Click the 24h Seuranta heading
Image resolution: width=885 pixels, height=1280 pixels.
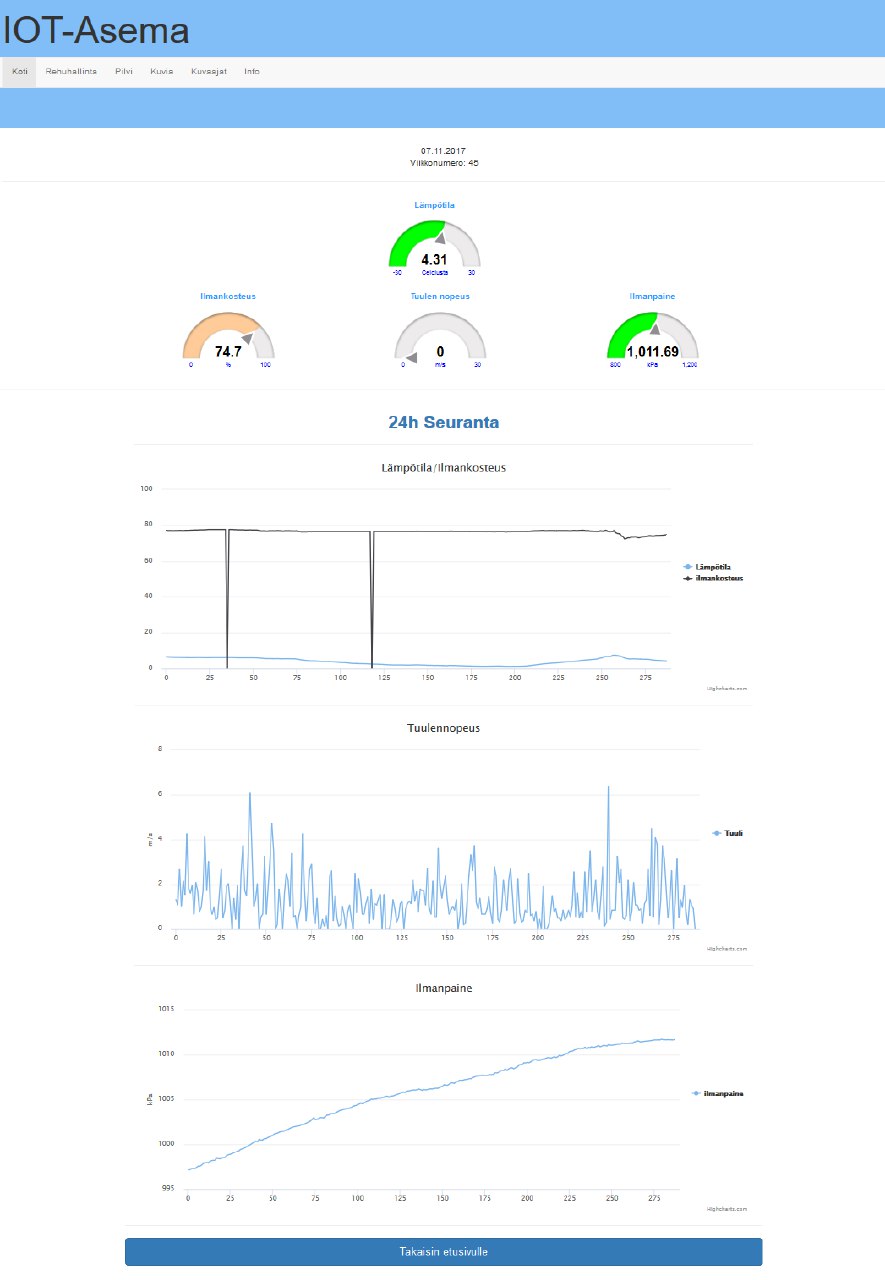(443, 423)
